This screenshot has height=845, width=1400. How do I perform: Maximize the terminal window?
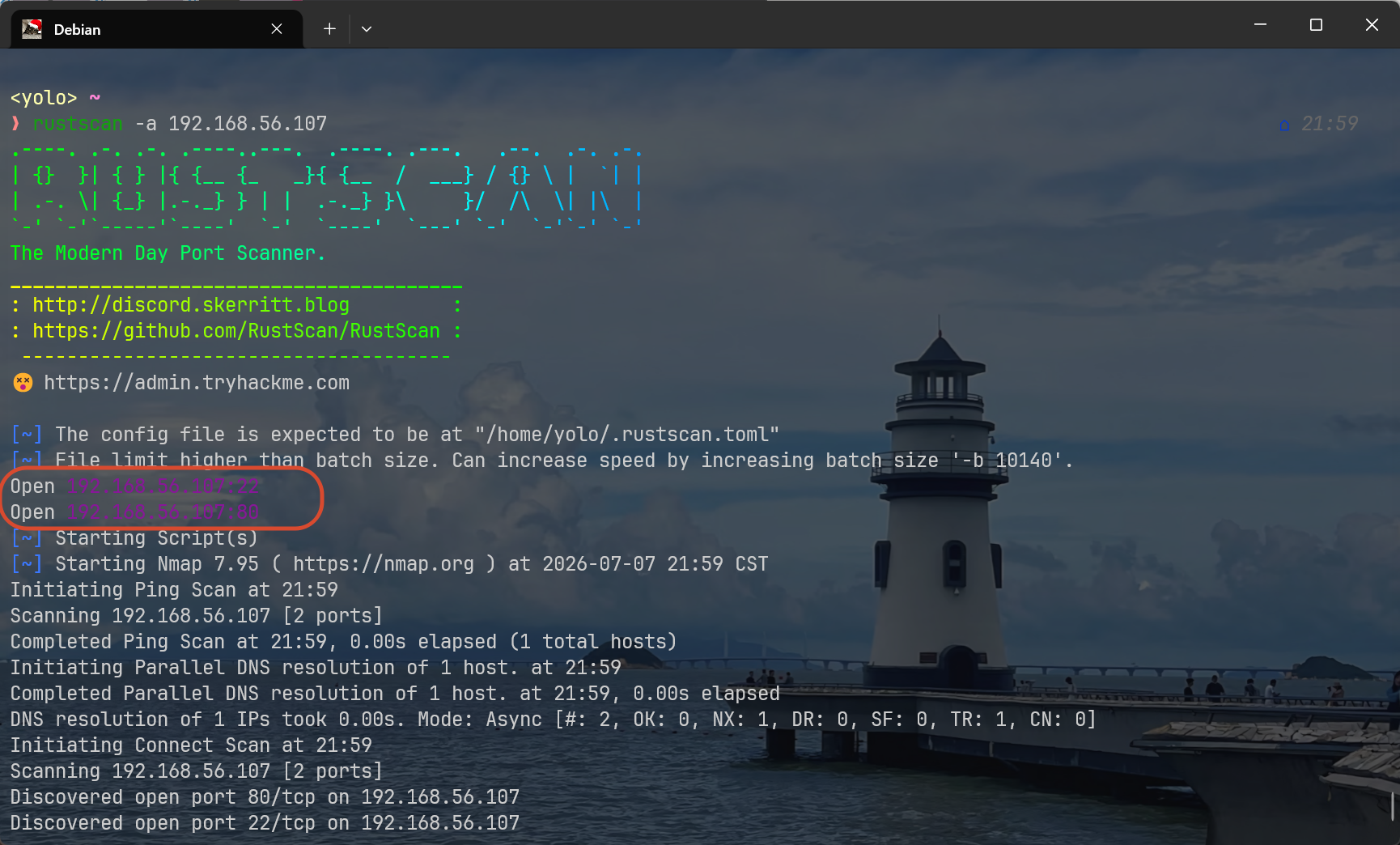point(1316,25)
